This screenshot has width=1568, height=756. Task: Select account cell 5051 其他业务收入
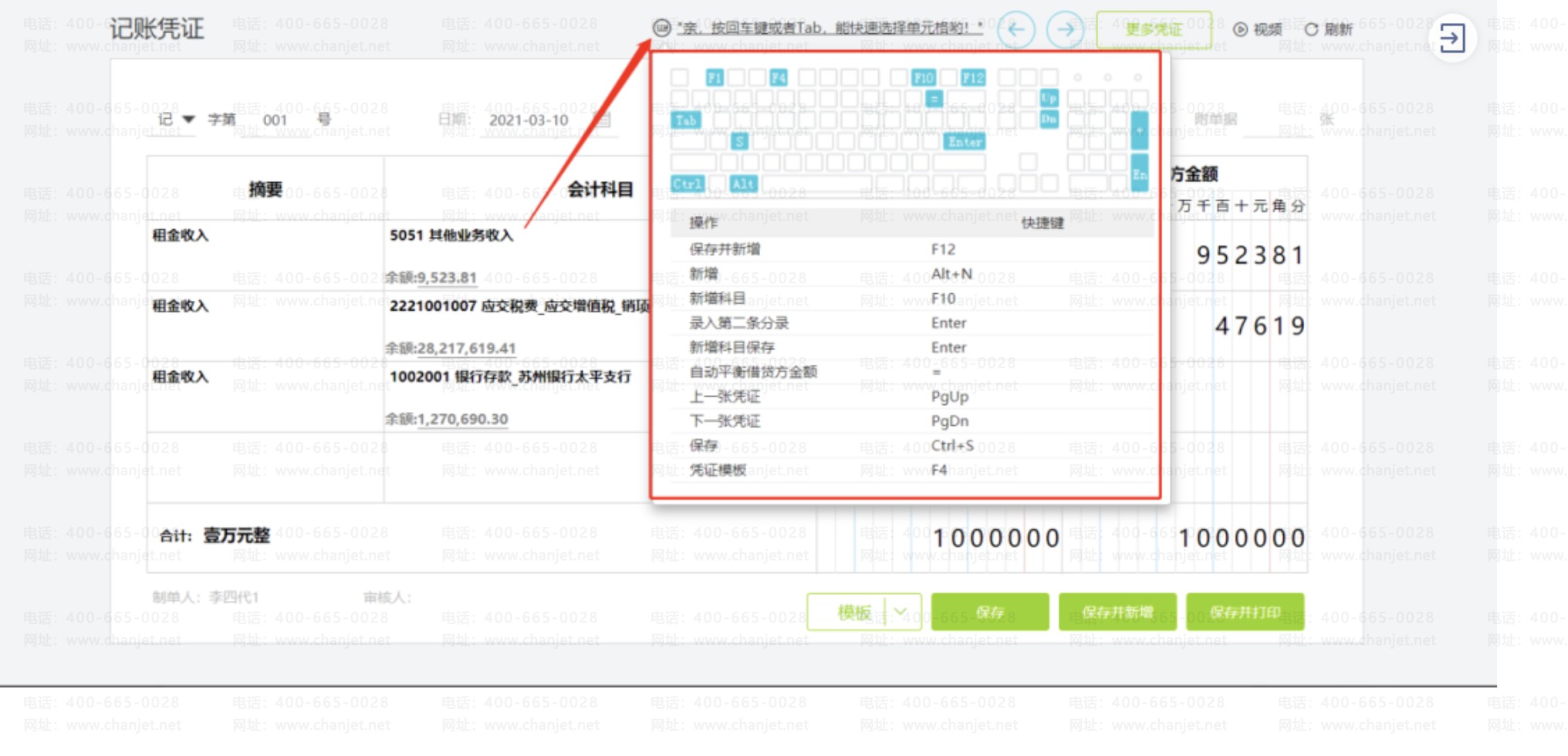451,235
